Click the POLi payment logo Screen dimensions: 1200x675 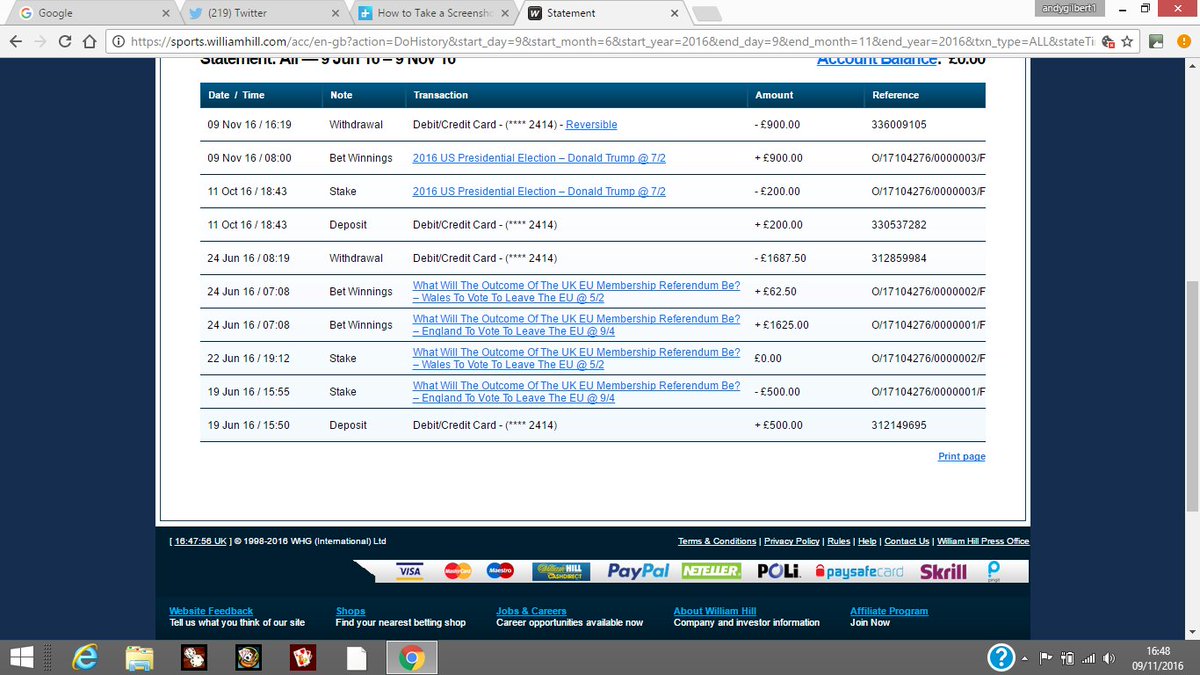click(x=779, y=571)
